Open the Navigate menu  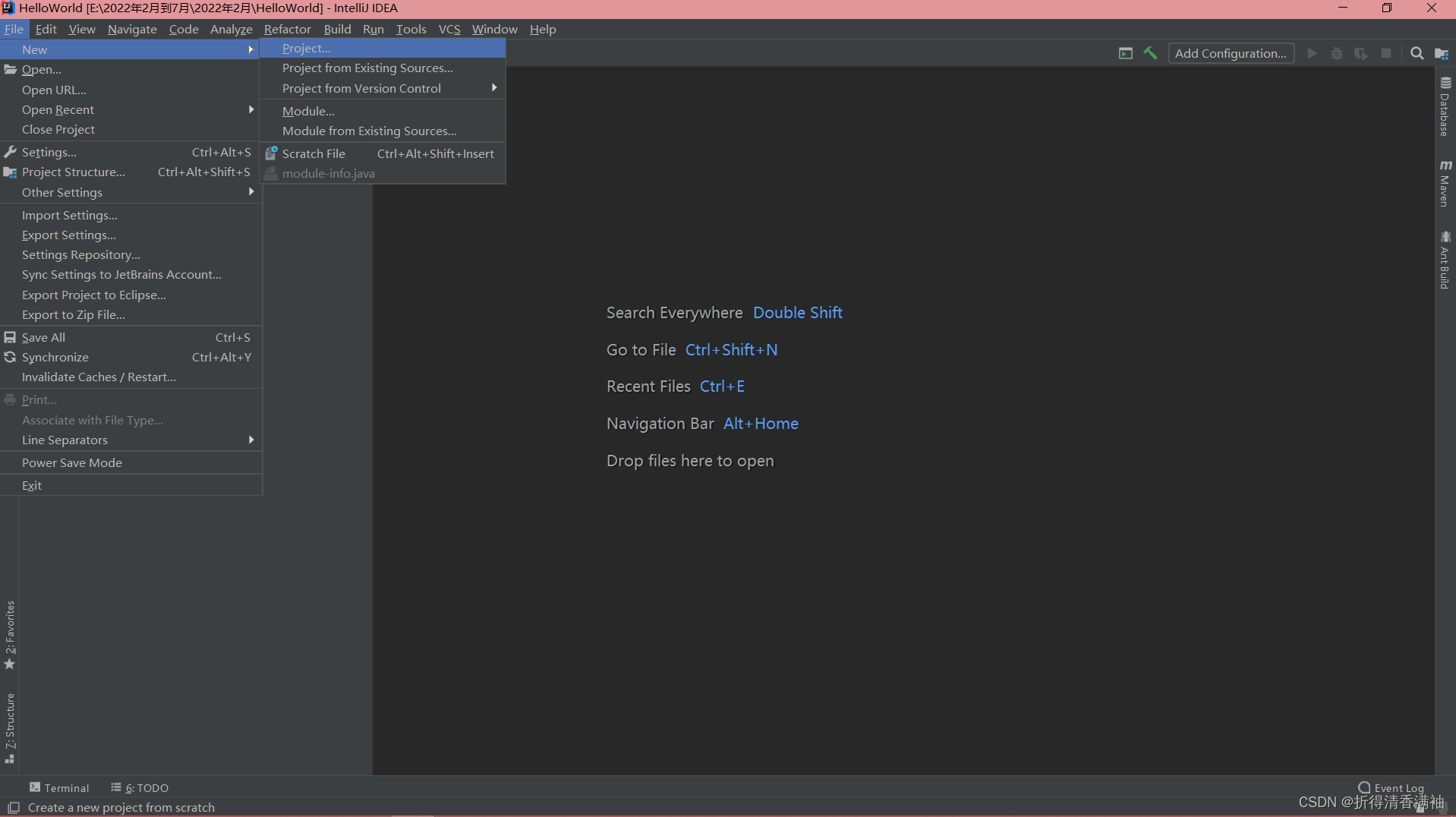132,29
